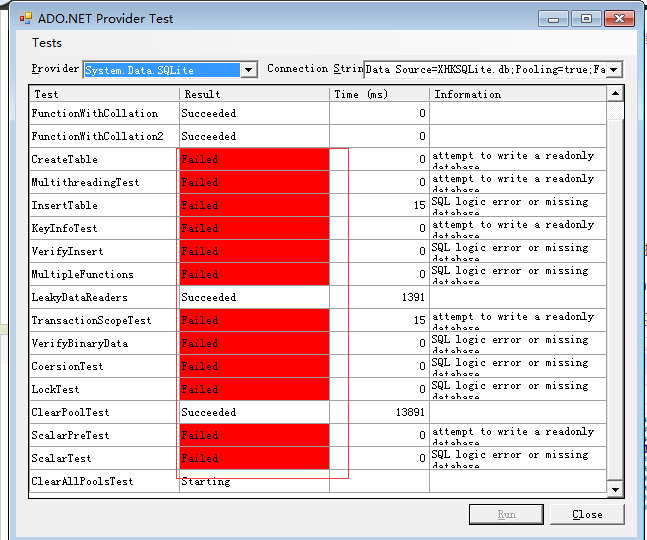The height and width of the screenshot is (540, 647).
Task: Click the 1391 time value
Action: click(x=413, y=297)
